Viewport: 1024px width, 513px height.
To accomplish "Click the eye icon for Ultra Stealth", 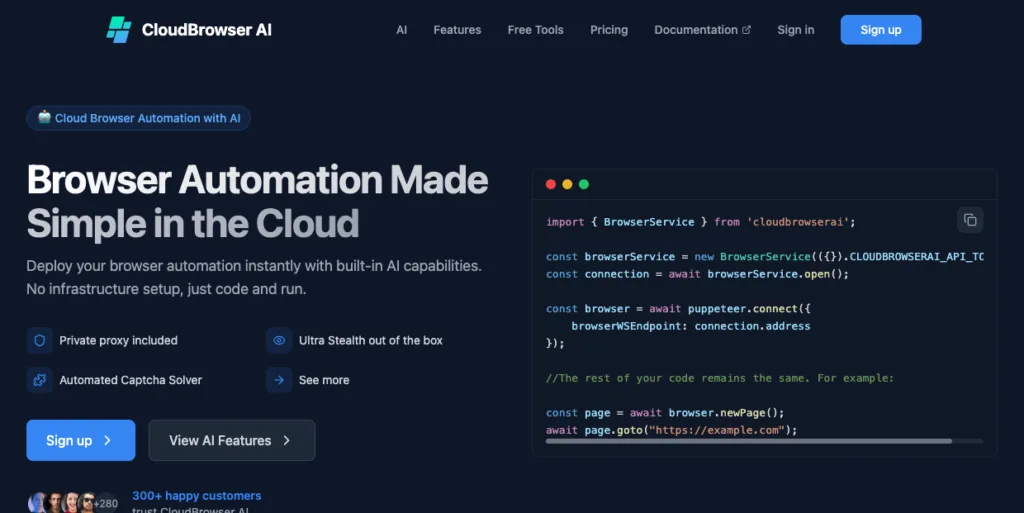I will point(279,341).
